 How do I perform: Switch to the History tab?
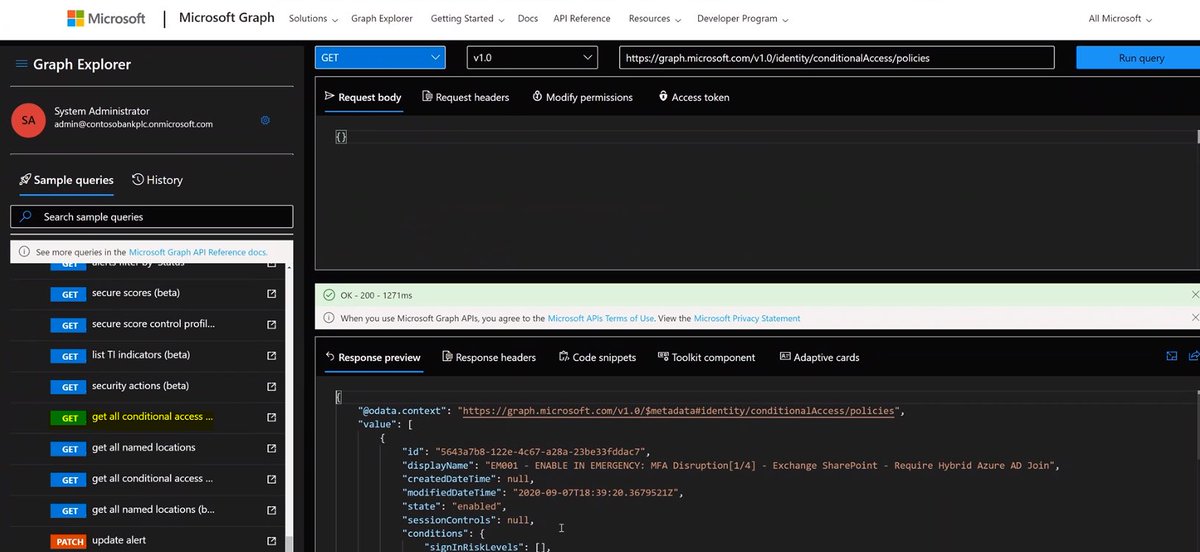(x=157, y=180)
